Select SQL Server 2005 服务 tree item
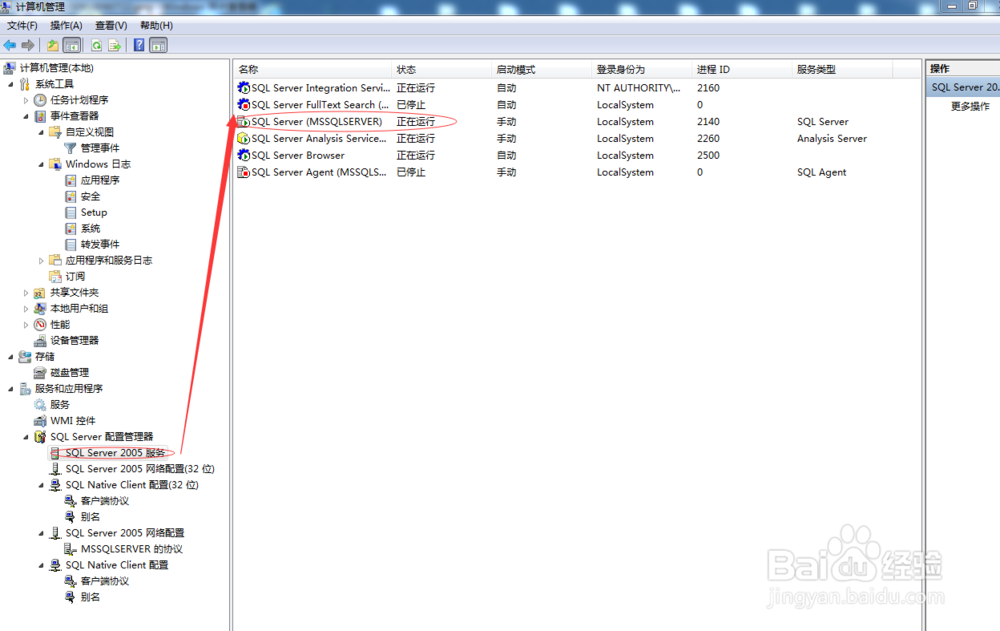 click(115, 453)
